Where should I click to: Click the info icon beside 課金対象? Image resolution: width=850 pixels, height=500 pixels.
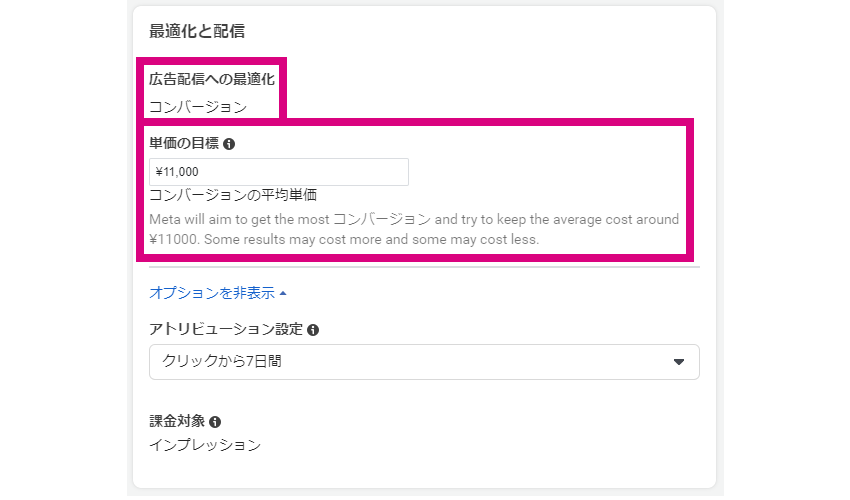[215, 421]
